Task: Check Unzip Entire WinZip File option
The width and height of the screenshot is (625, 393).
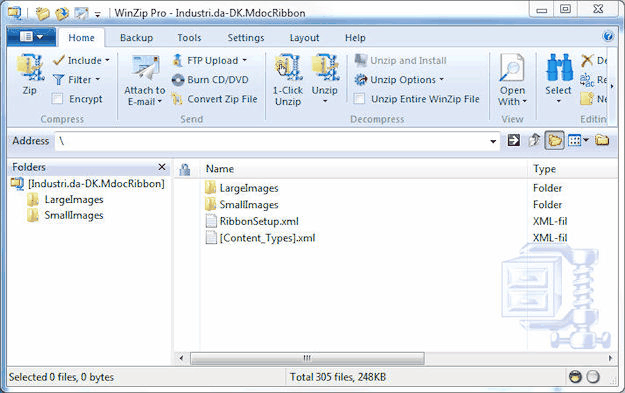Action: point(360,99)
